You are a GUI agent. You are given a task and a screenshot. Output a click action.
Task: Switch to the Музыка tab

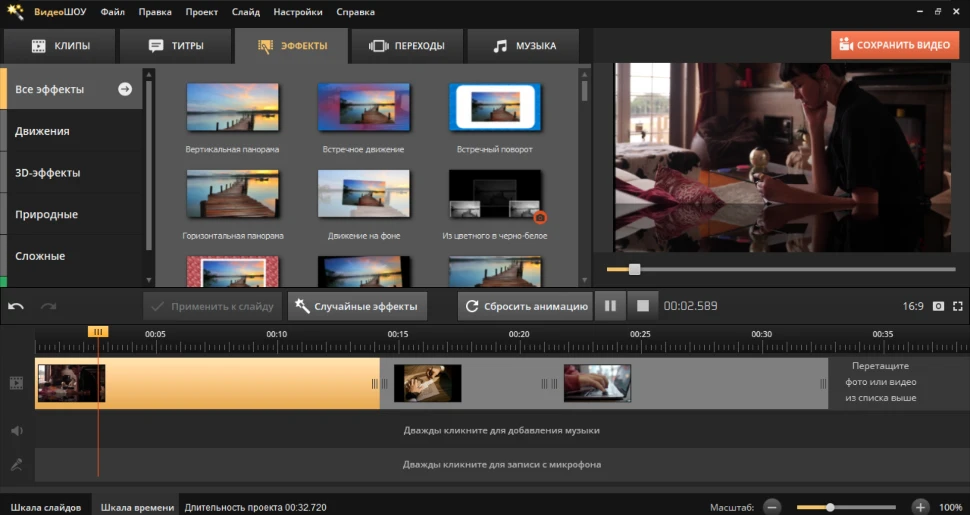(x=523, y=46)
